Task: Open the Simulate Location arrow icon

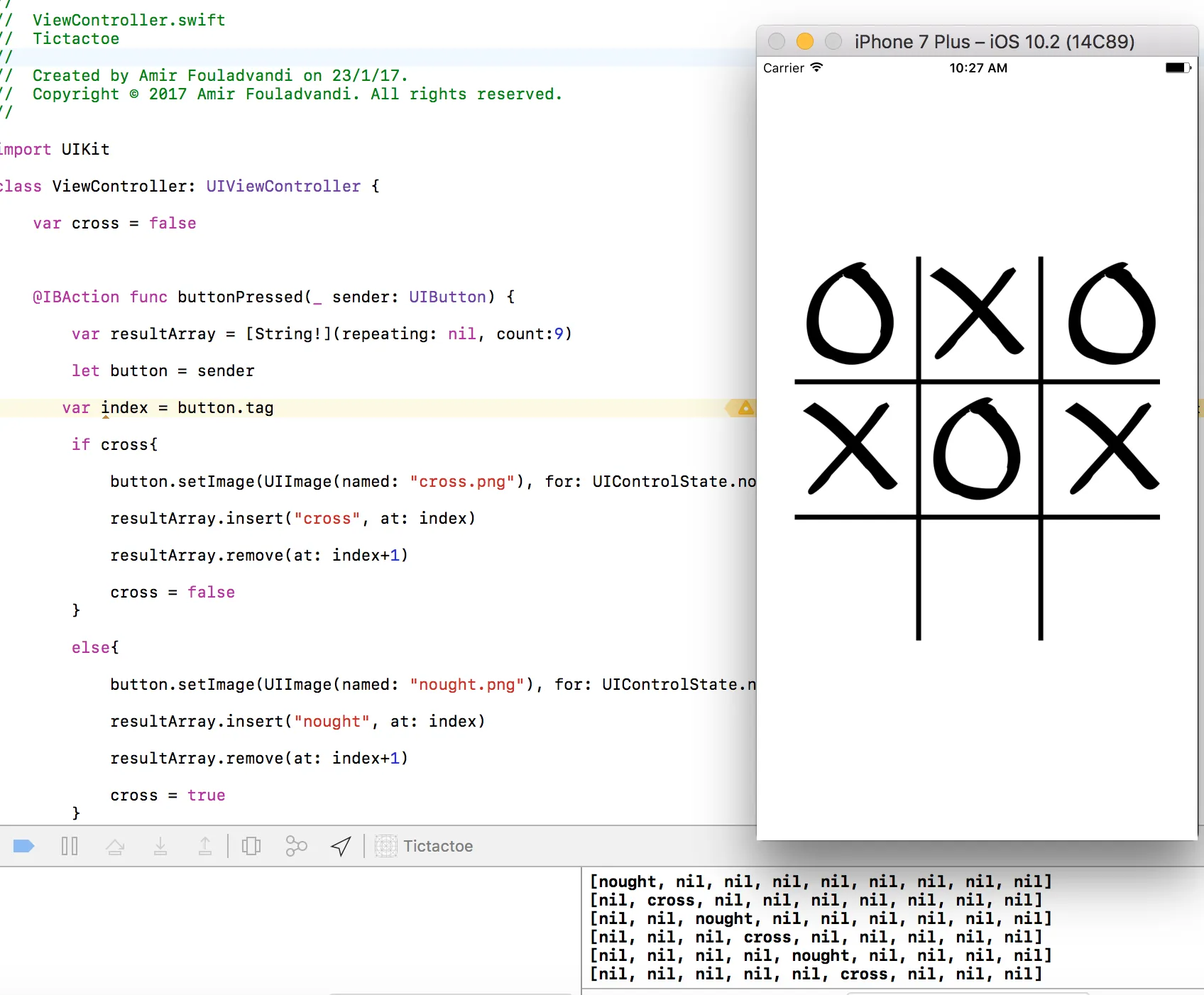Action: tap(341, 846)
